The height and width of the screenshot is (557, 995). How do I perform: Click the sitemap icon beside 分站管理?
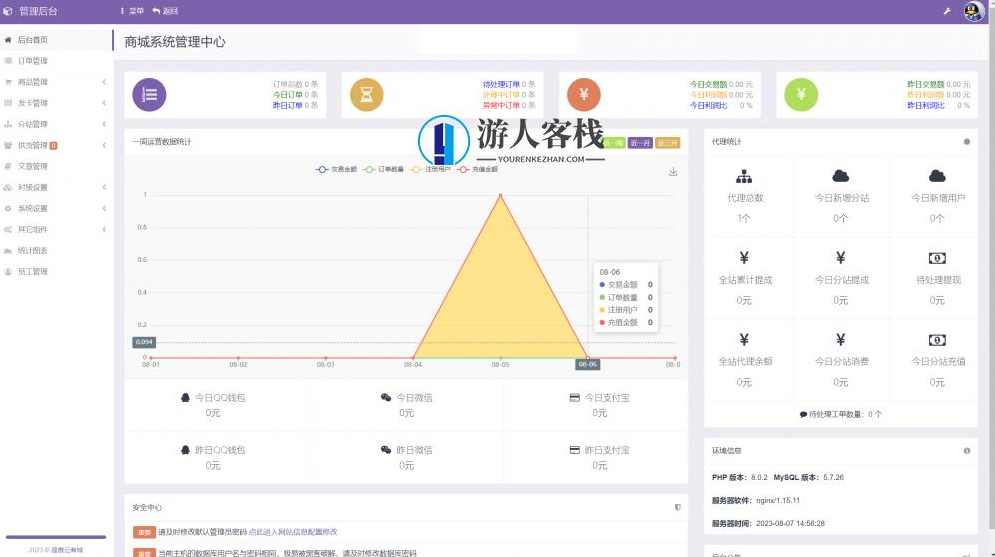pyautogui.click(x=8, y=124)
